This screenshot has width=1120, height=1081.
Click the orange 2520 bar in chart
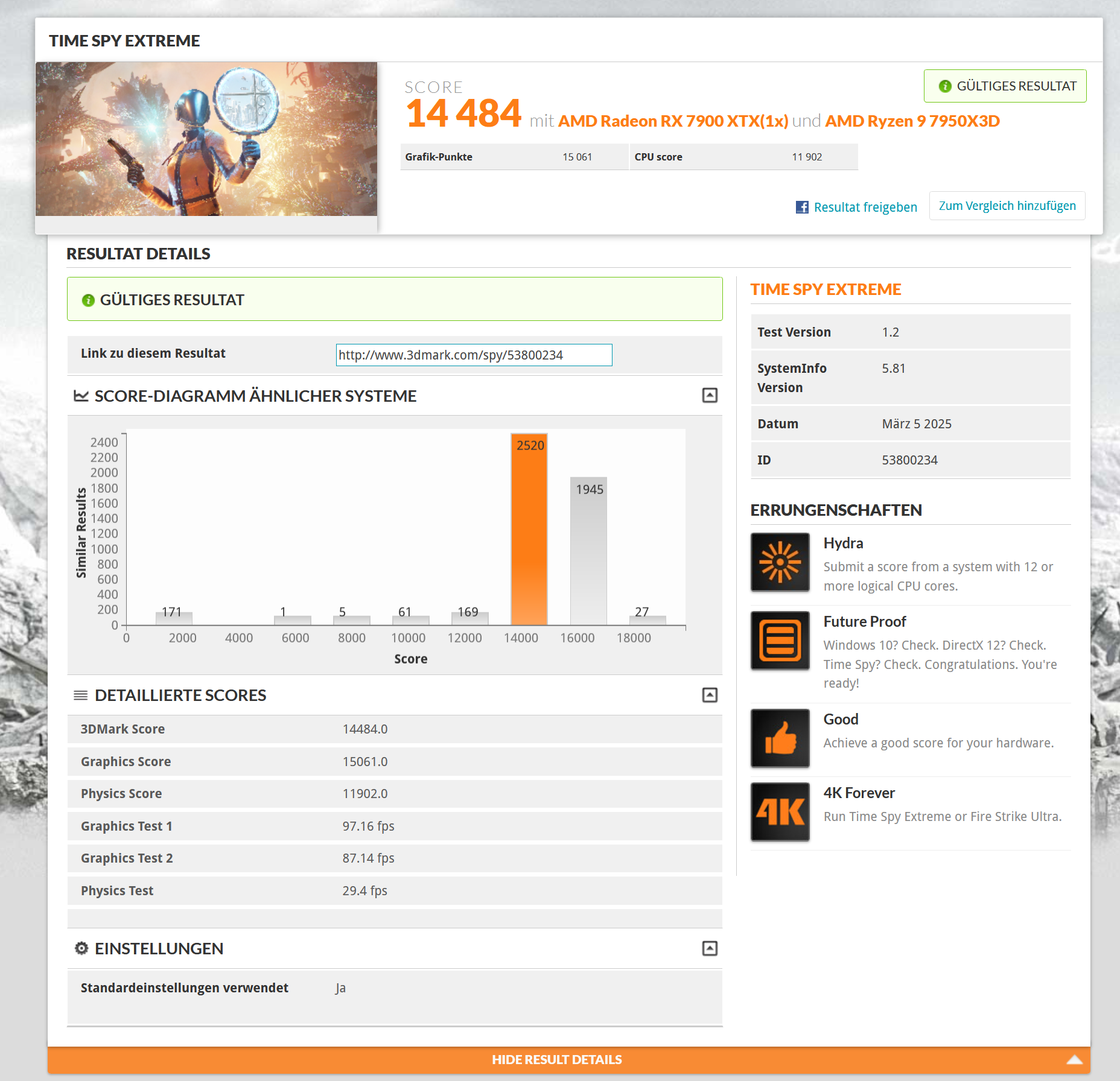click(x=529, y=529)
